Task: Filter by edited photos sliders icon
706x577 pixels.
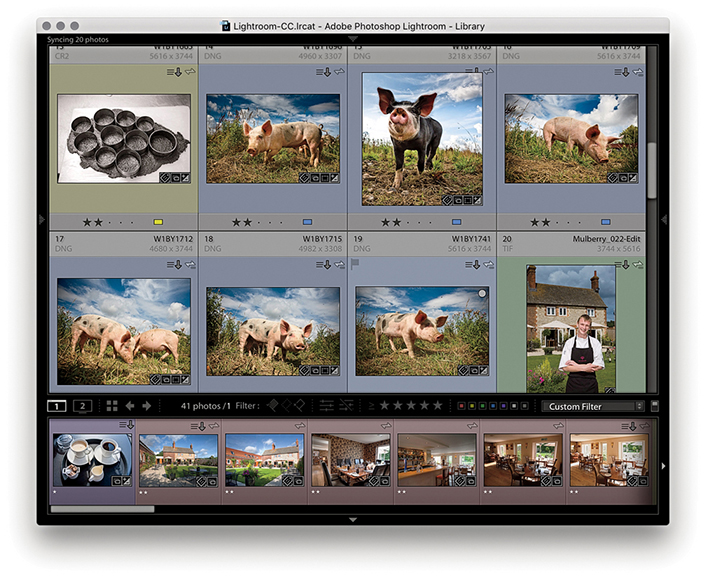Action: pyautogui.click(x=326, y=406)
